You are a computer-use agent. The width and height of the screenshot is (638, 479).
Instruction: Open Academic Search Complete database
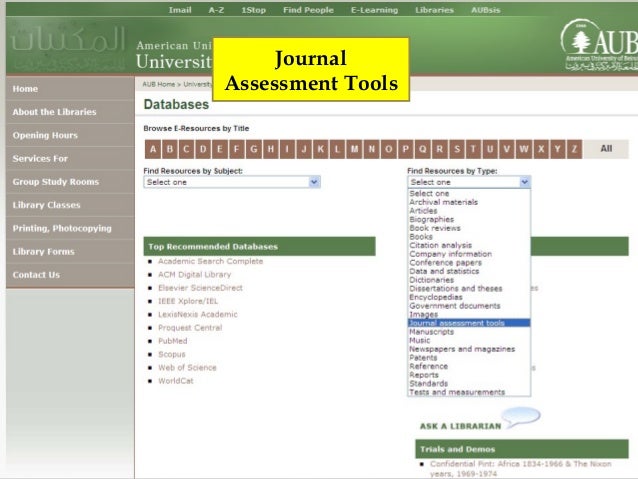[x=210, y=261]
